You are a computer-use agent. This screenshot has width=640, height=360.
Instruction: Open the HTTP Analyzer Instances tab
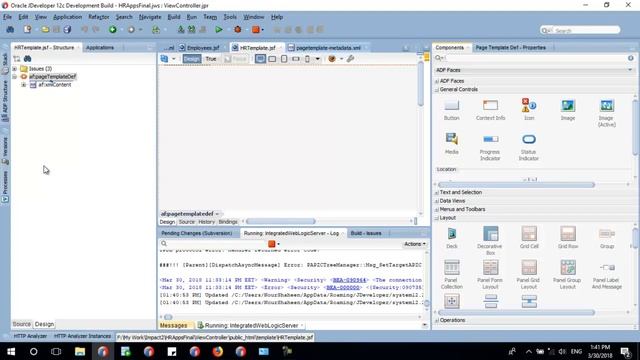(x=82, y=336)
